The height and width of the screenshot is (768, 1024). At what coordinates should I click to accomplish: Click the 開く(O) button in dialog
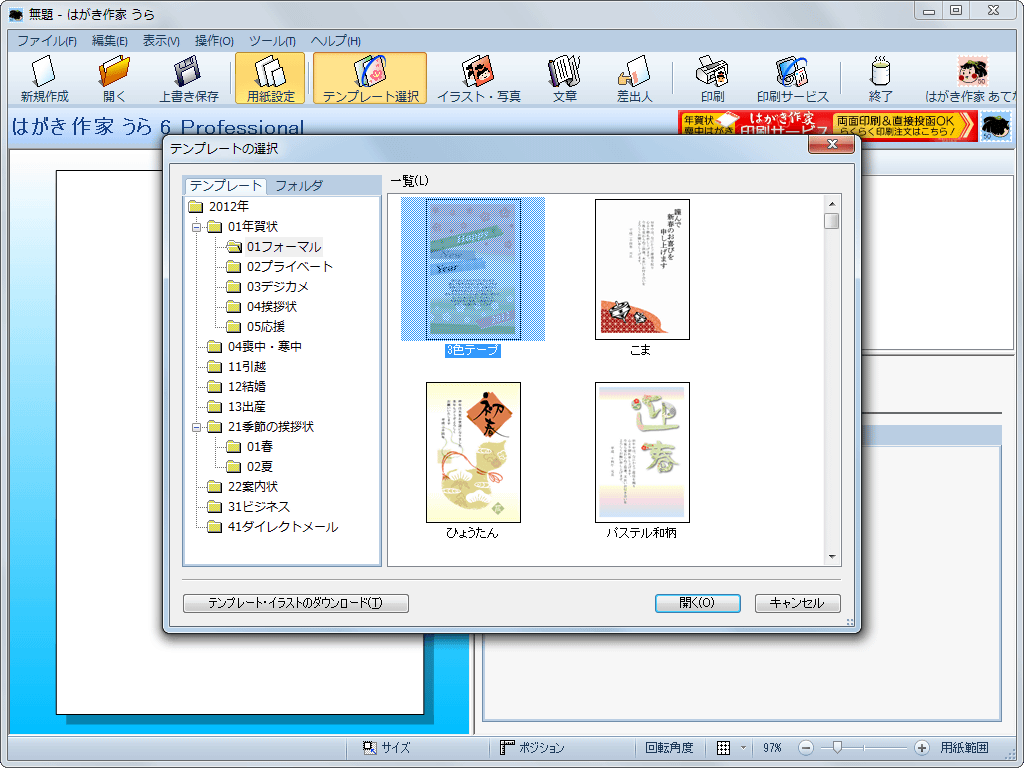(697, 603)
